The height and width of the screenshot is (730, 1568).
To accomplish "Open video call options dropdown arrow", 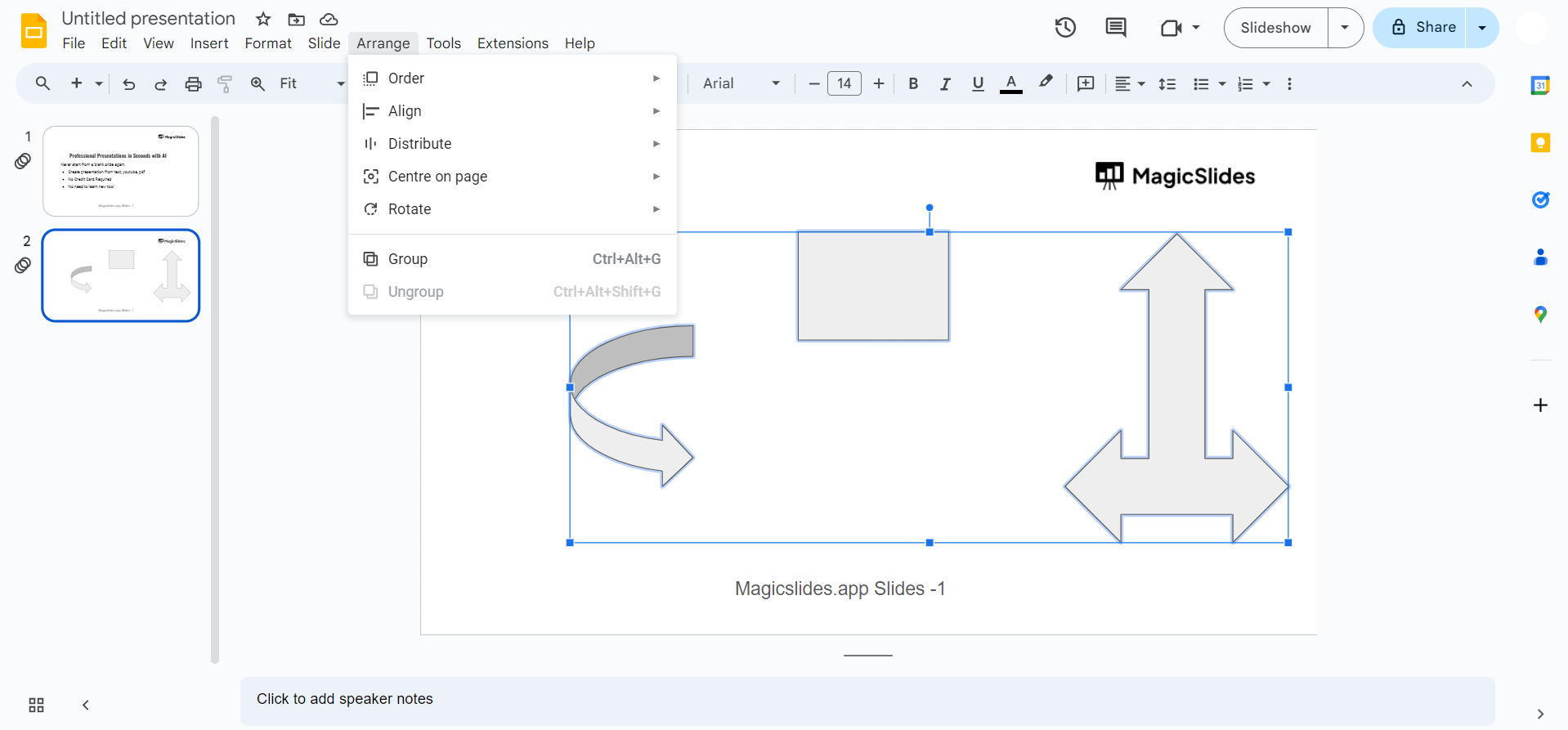I will [1196, 28].
